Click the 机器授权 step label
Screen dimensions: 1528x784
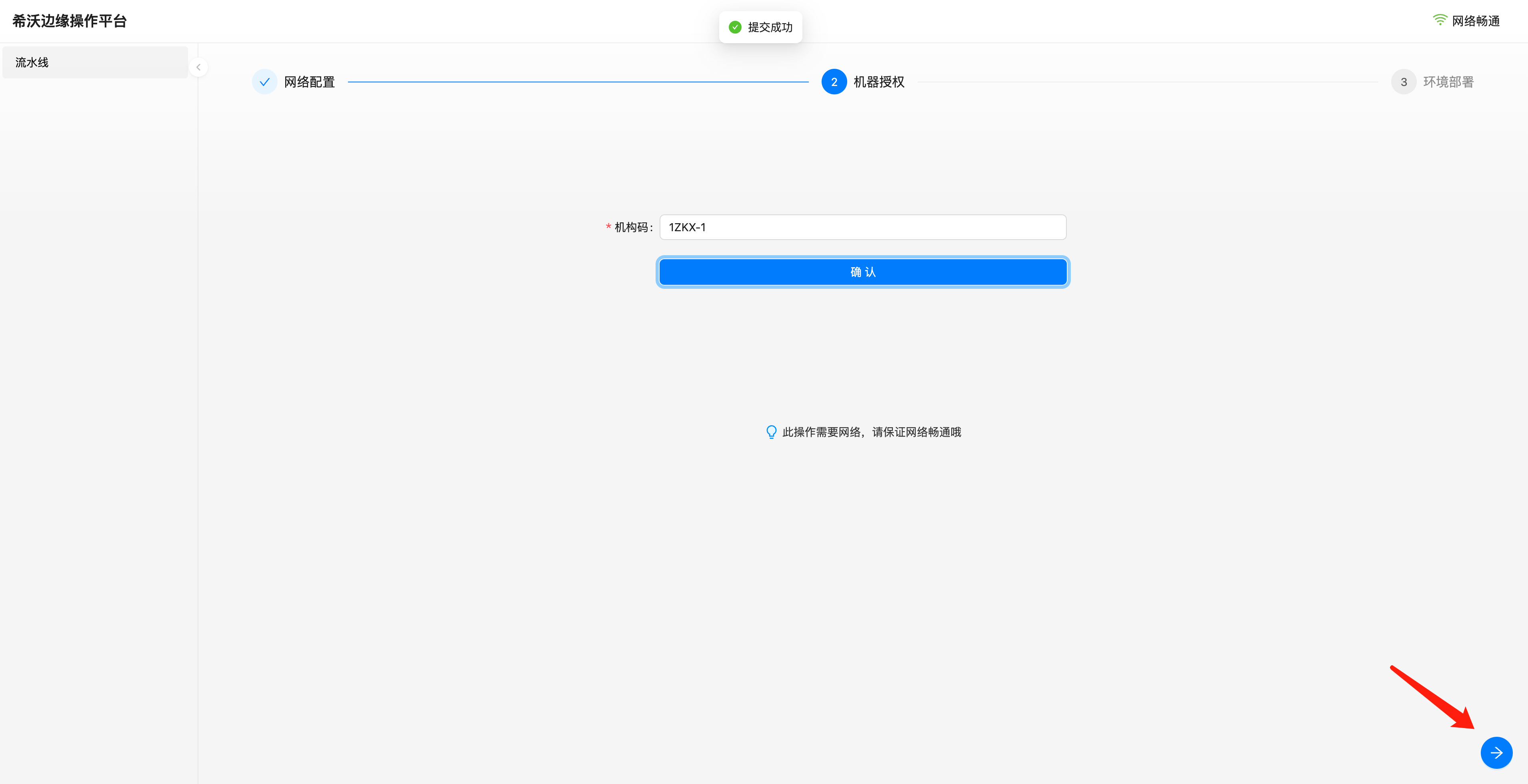(878, 82)
